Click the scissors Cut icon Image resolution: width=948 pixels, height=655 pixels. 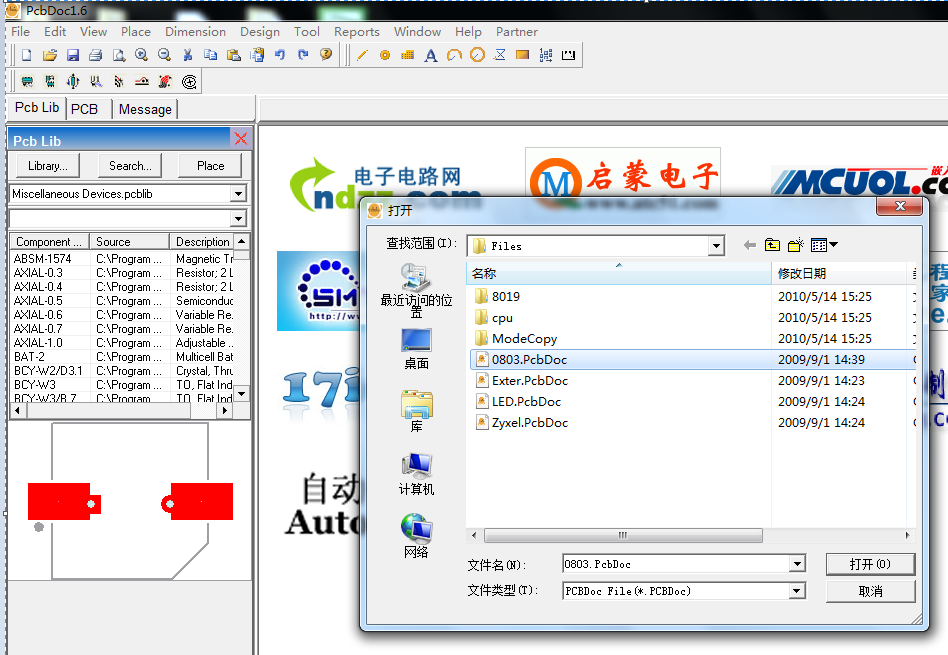pyautogui.click(x=187, y=55)
